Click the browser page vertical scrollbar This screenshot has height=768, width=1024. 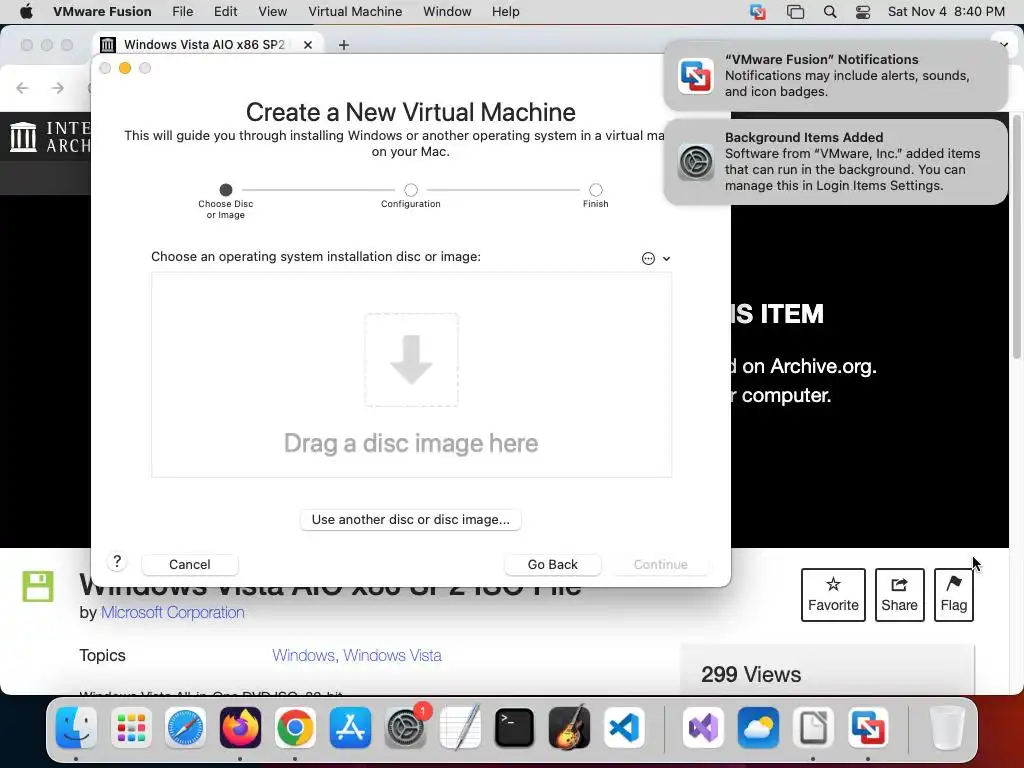point(1016,235)
